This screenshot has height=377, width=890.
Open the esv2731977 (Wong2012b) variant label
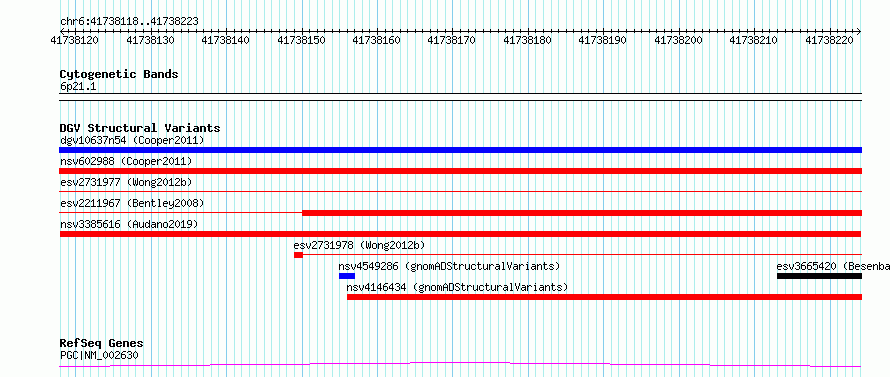[126, 182]
